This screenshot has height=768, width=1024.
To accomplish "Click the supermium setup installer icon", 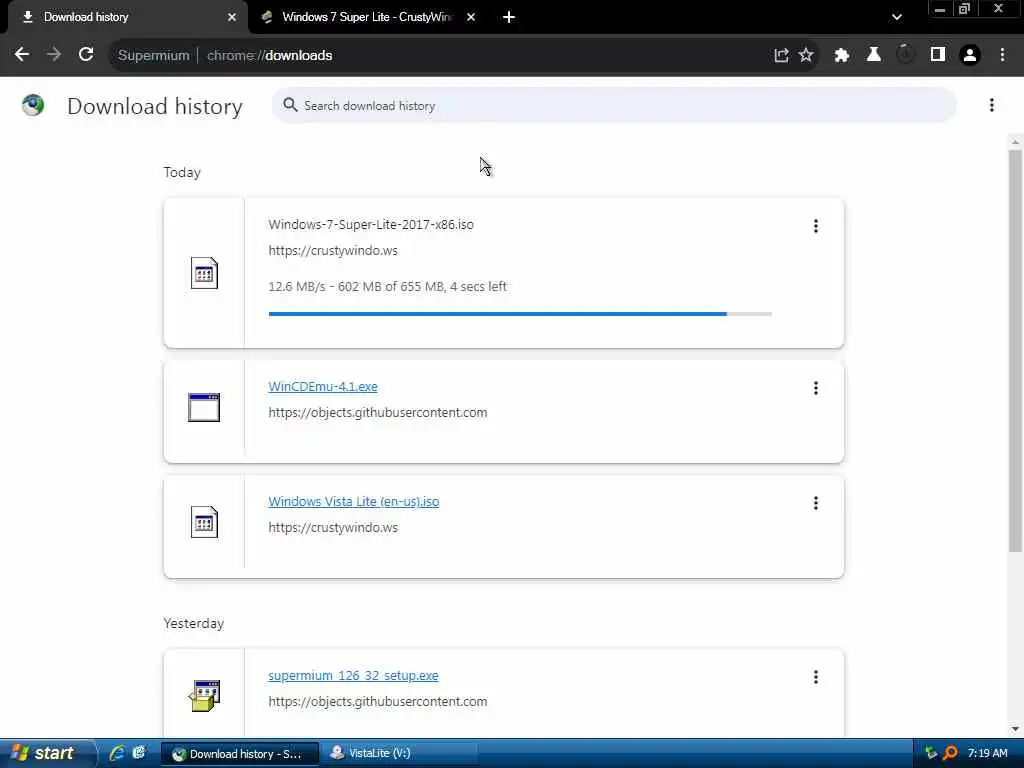I will pos(204,695).
